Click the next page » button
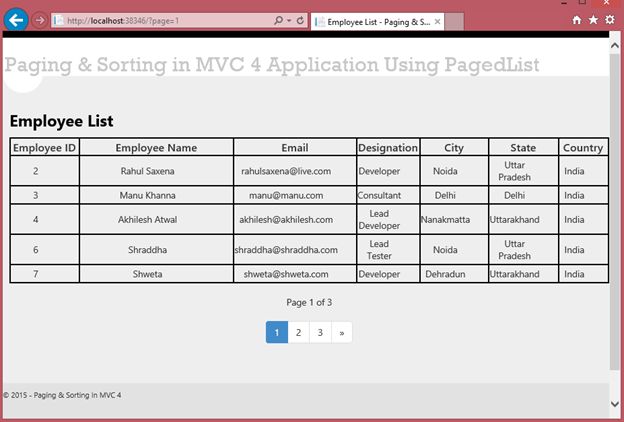Viewport: 624px width, 422px height. [341, 332]
